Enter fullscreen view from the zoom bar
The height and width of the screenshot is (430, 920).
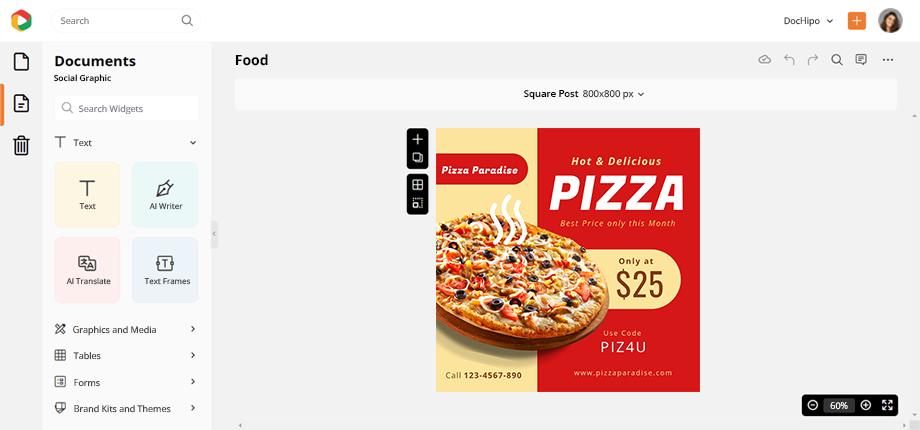pos(887,405)
